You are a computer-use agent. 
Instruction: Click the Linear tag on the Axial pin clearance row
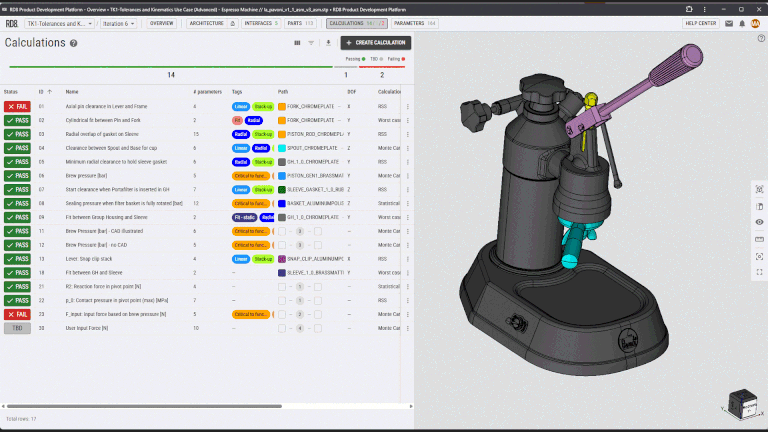[240, 106]
